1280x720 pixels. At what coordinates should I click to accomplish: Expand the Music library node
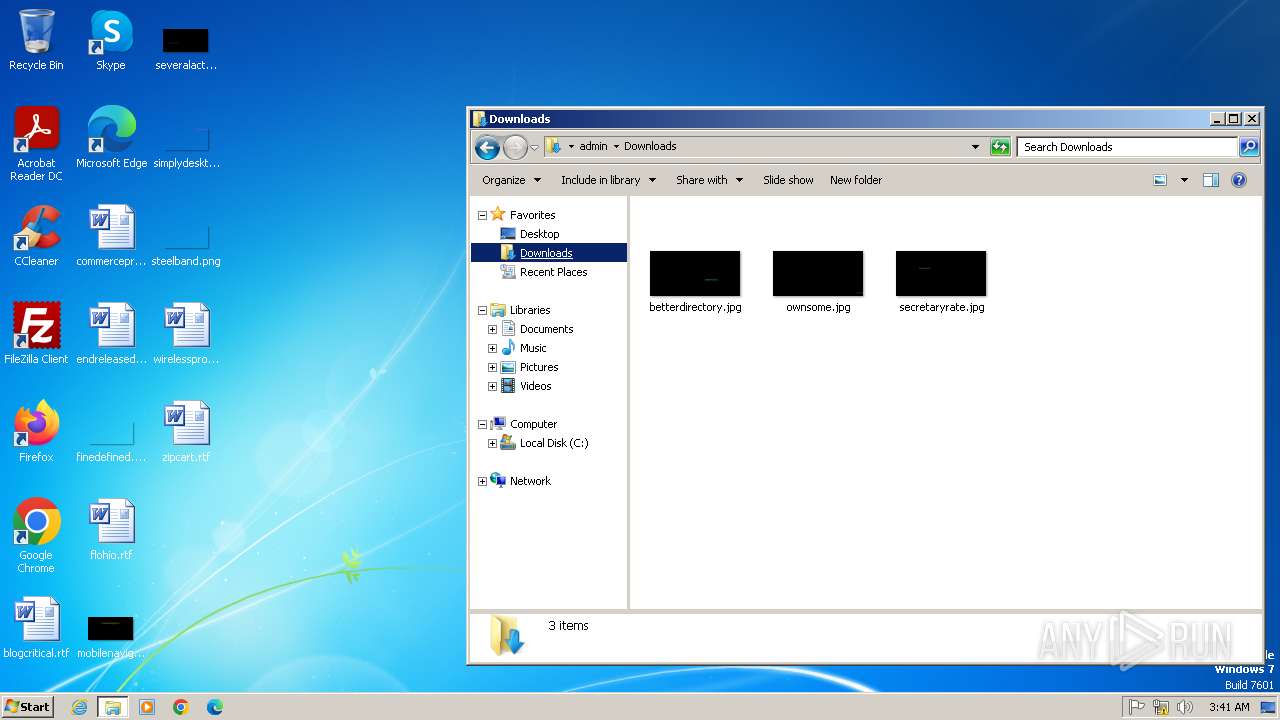pyautogui.click(x=492, y=348)
